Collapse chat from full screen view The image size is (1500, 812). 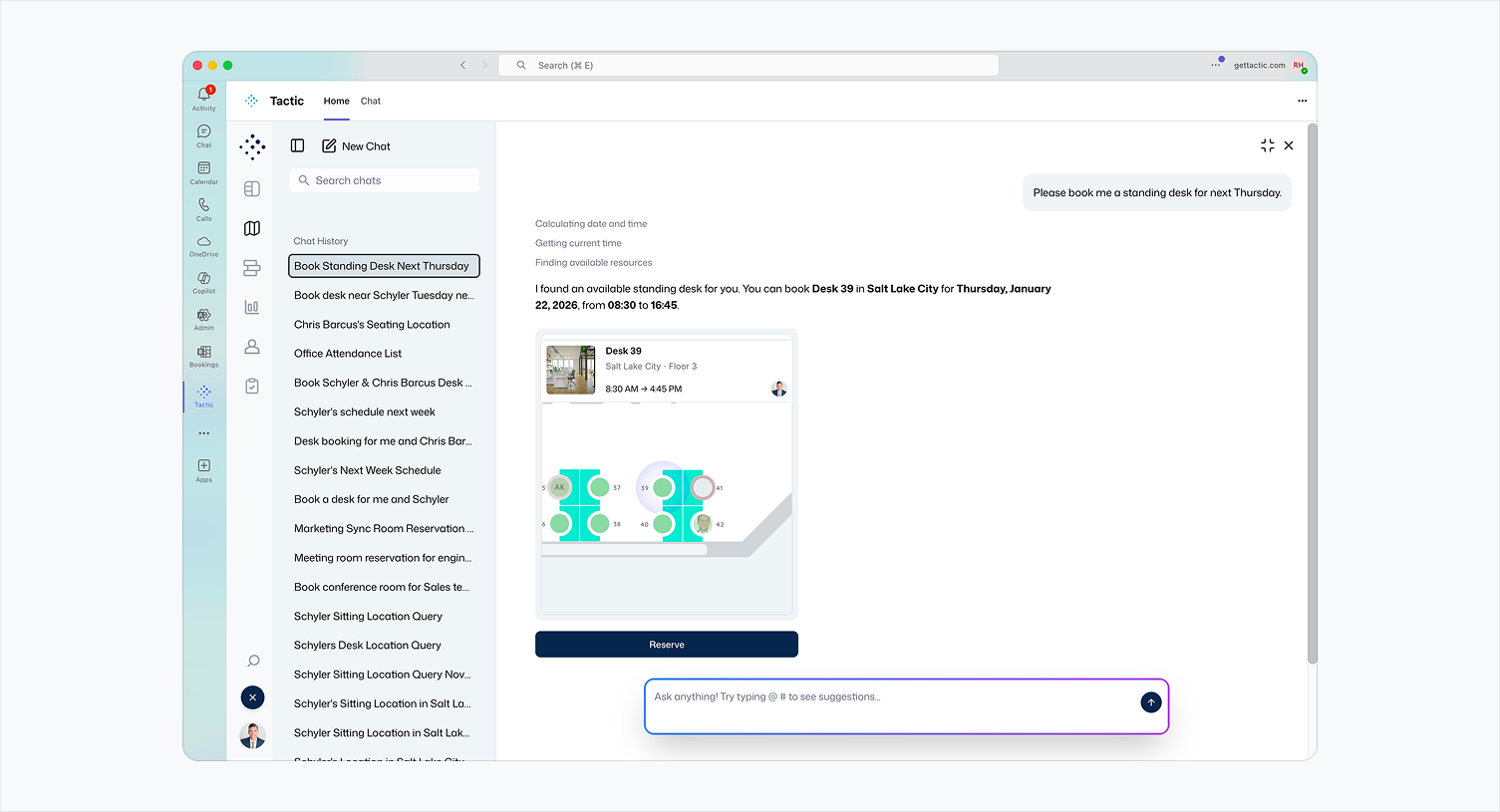tap(1267, 145)
